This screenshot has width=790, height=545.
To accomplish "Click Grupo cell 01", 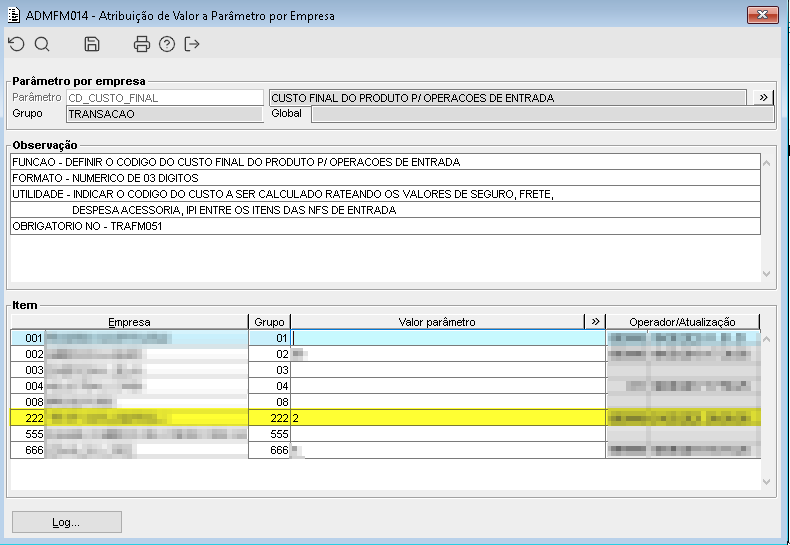I will (x=269, y=338).
